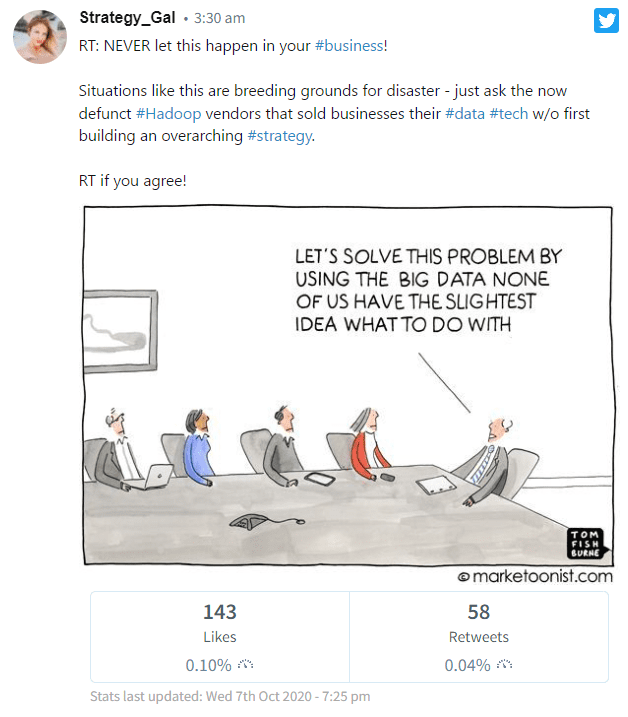Image resolution: width=628 pixels, height=717 pixels.
Task: Follow the #data hashtag
Action: [465, 113]
